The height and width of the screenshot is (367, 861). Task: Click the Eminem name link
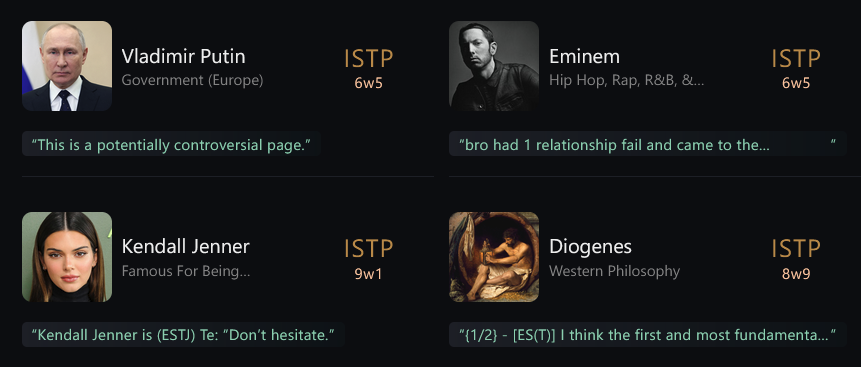584,56
